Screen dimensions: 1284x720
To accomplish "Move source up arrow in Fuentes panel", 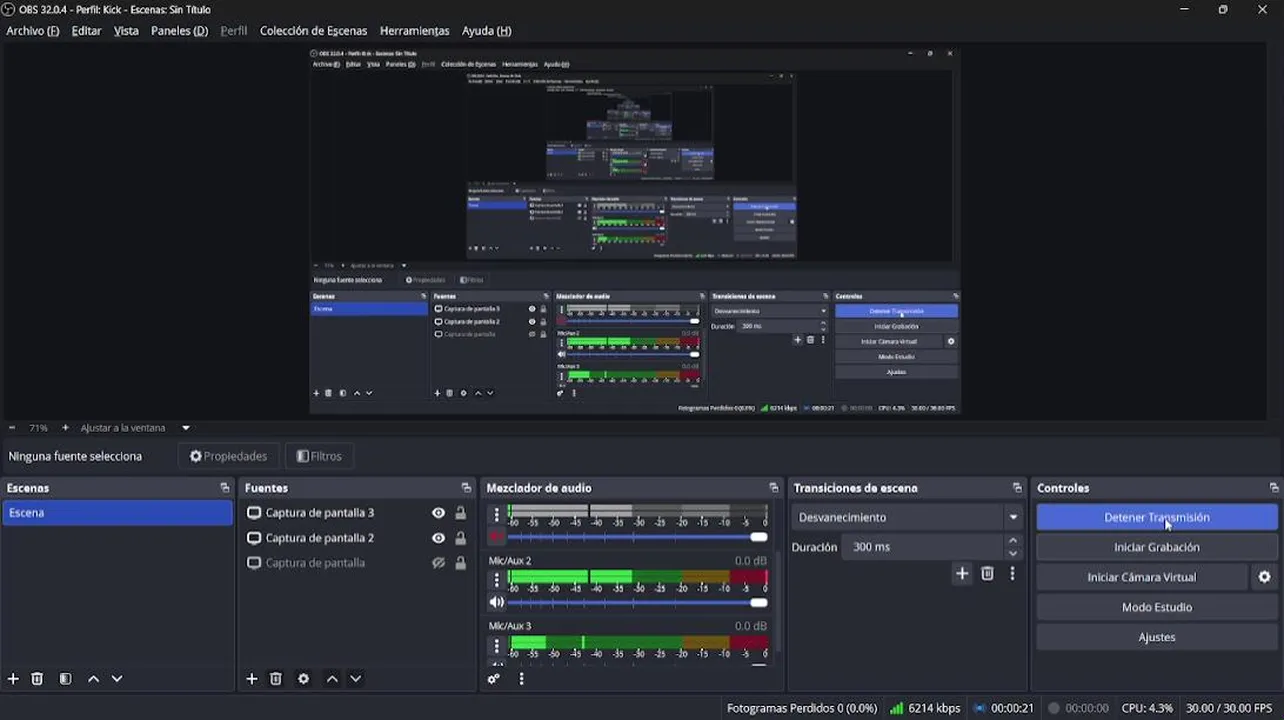I will point(332,679).
